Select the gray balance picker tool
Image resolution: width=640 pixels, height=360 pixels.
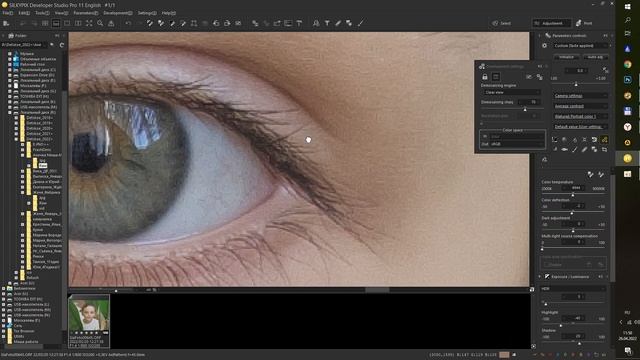point(150,23)
